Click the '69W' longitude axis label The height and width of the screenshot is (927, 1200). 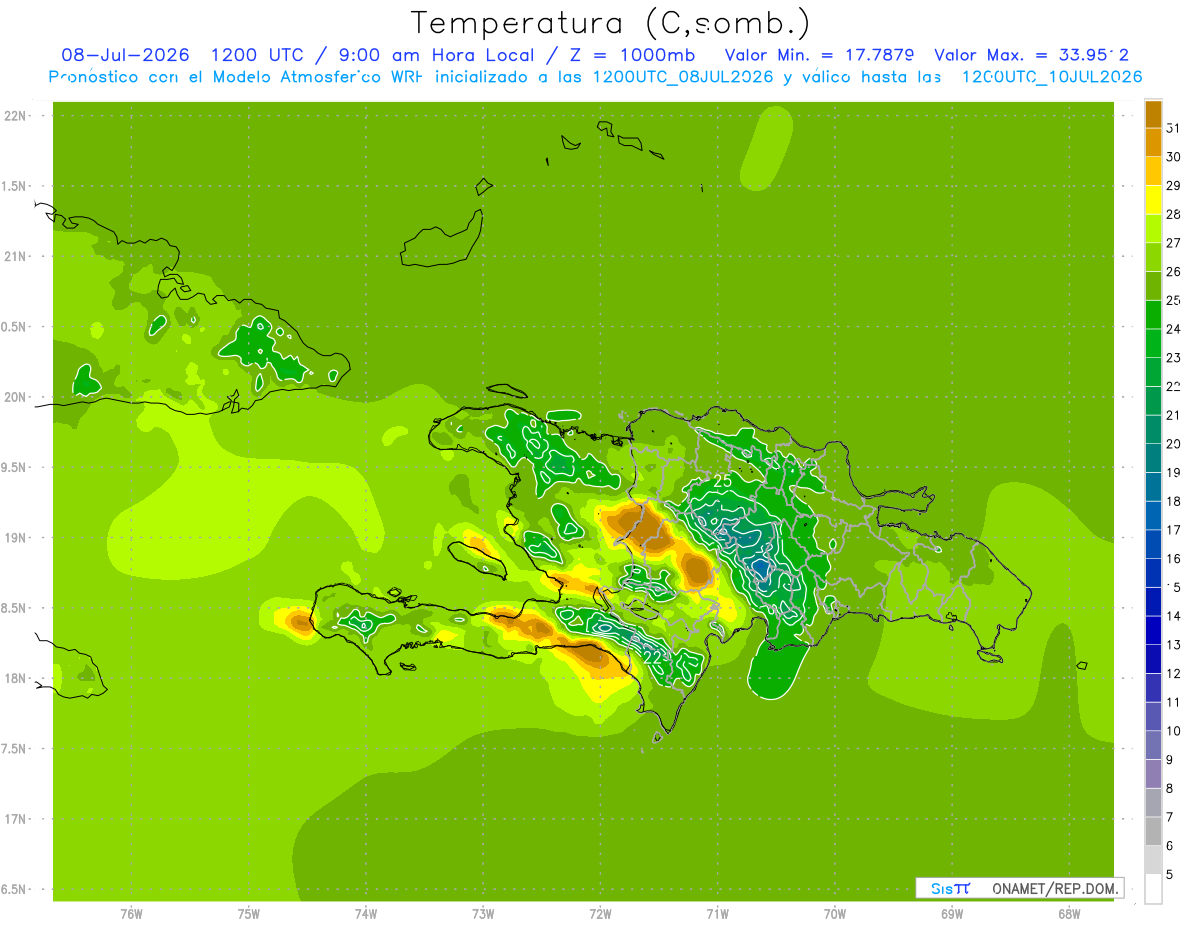coord(952,914)
